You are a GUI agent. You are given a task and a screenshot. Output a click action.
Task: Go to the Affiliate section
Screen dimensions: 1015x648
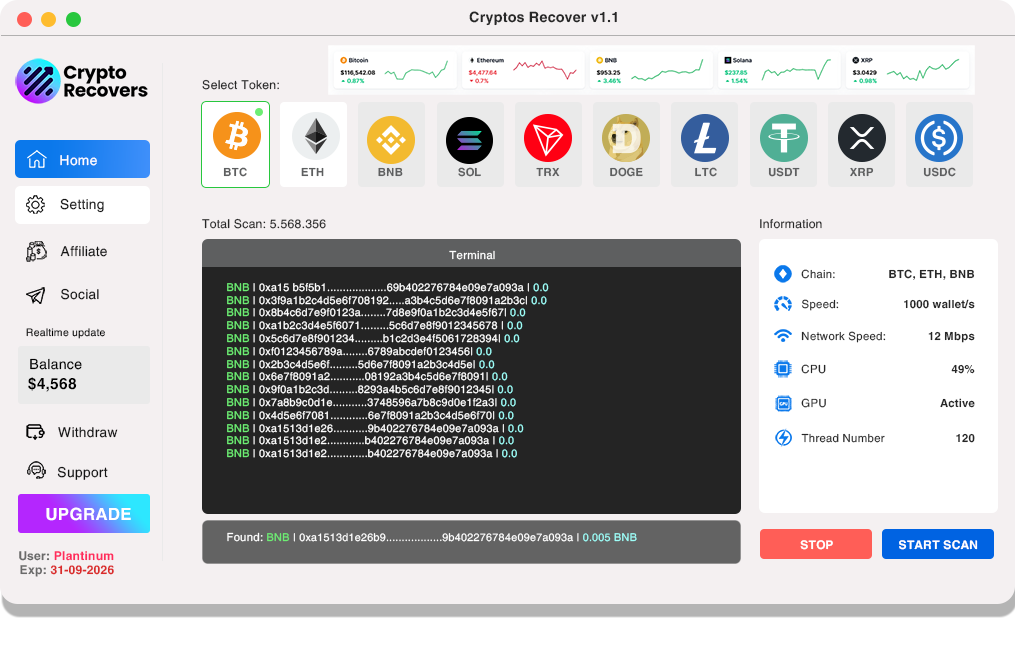[x=82, y=252]
